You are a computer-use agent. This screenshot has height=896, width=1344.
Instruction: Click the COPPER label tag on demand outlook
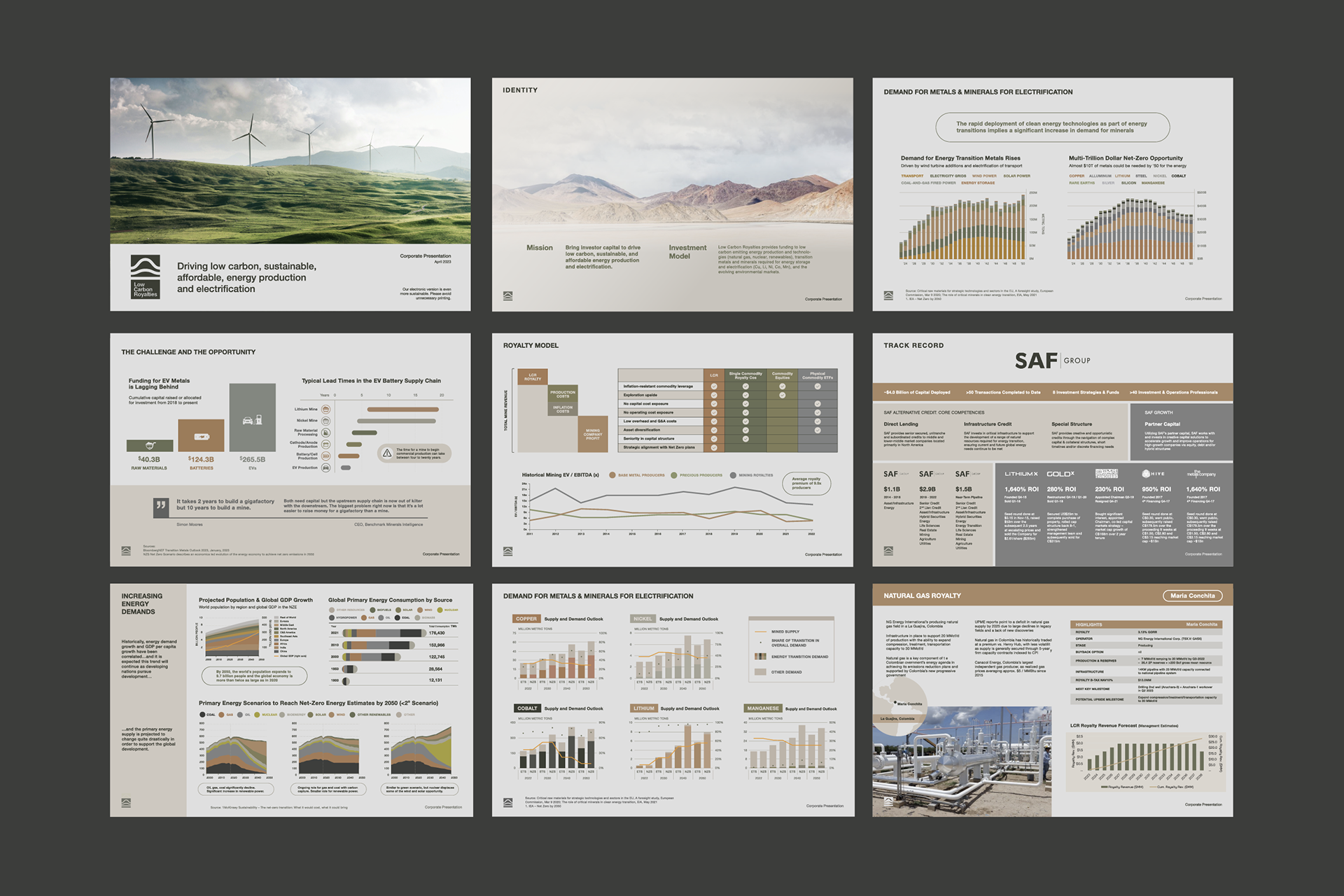coord(526,619)
